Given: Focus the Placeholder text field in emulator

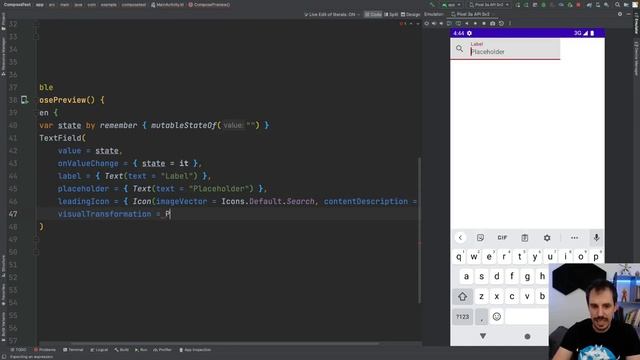Looking at the screenshot, I should pyautogui.click(x=505, y=49).
